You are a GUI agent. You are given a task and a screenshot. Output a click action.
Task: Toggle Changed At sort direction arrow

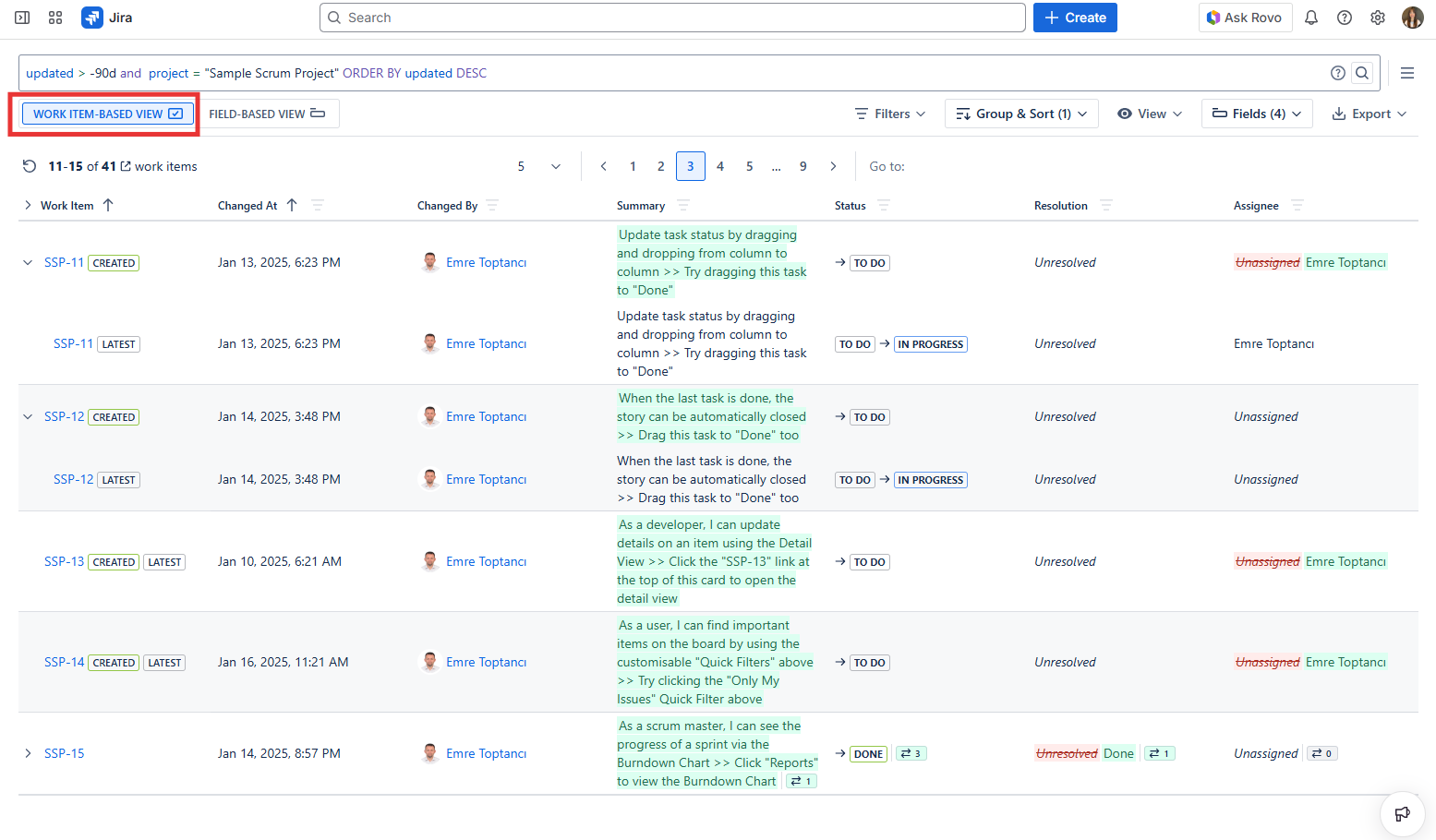tap(292, 205)
